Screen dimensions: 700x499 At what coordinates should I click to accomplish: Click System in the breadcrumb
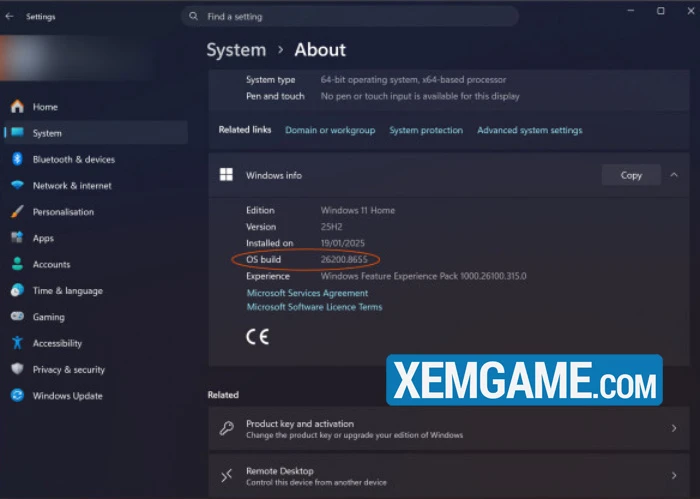click(236, 50)
